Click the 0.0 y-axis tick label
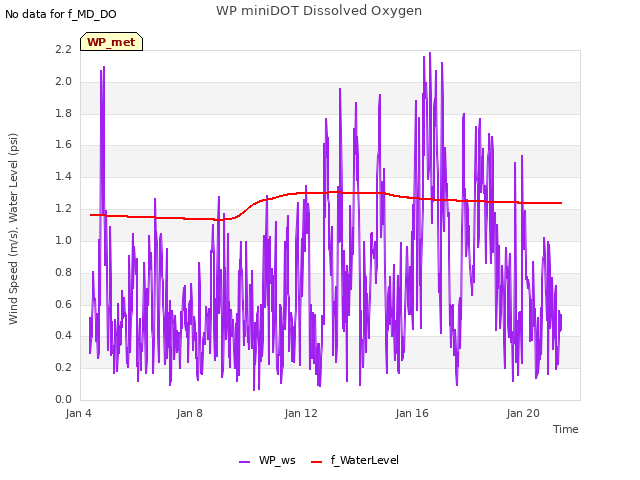The height and width of the screenshot is (480, 640). [63, 399]
